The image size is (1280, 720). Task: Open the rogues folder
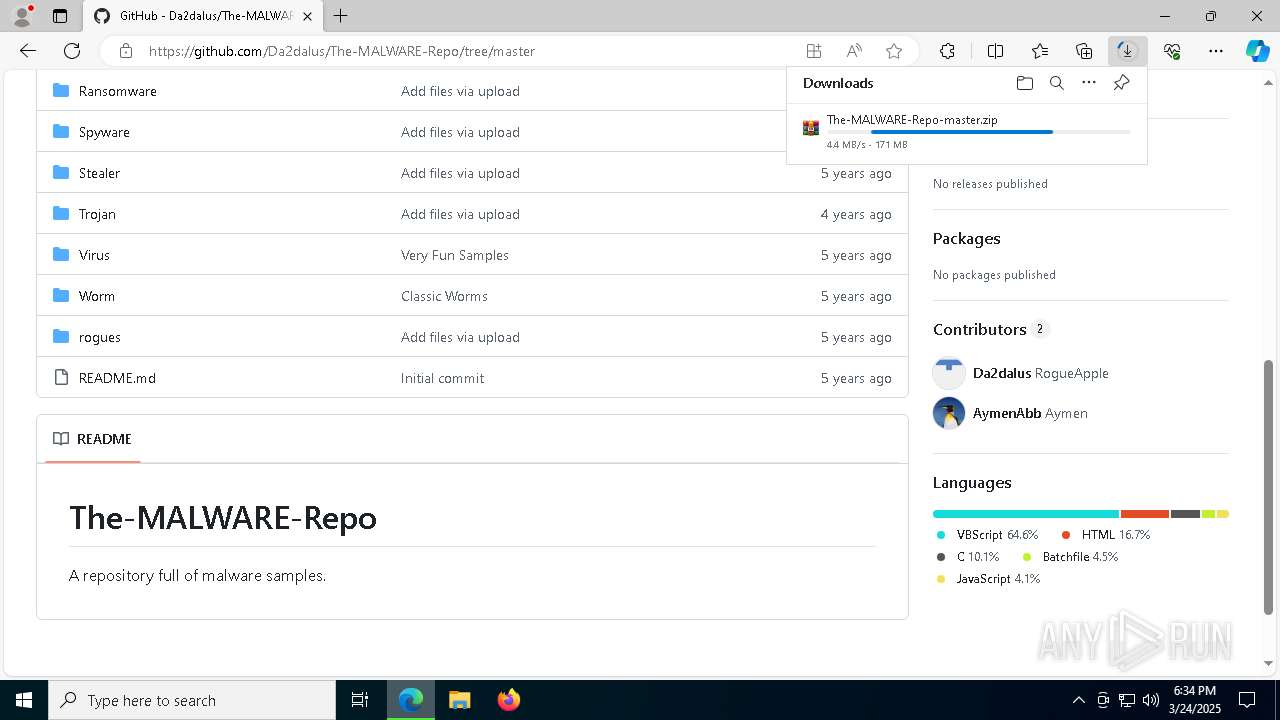pyautogui.click(x=100, y=337)
